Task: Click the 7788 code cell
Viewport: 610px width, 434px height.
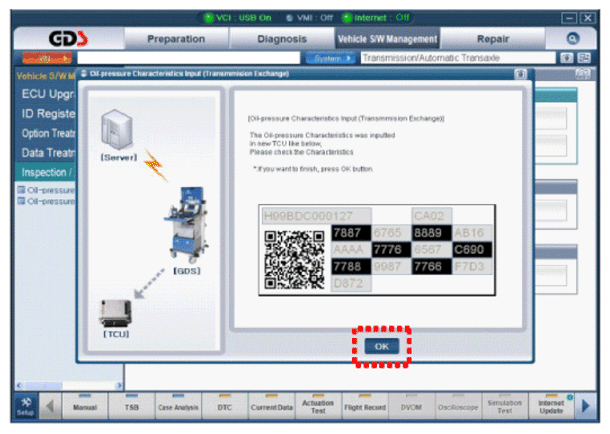Action: 351,266
